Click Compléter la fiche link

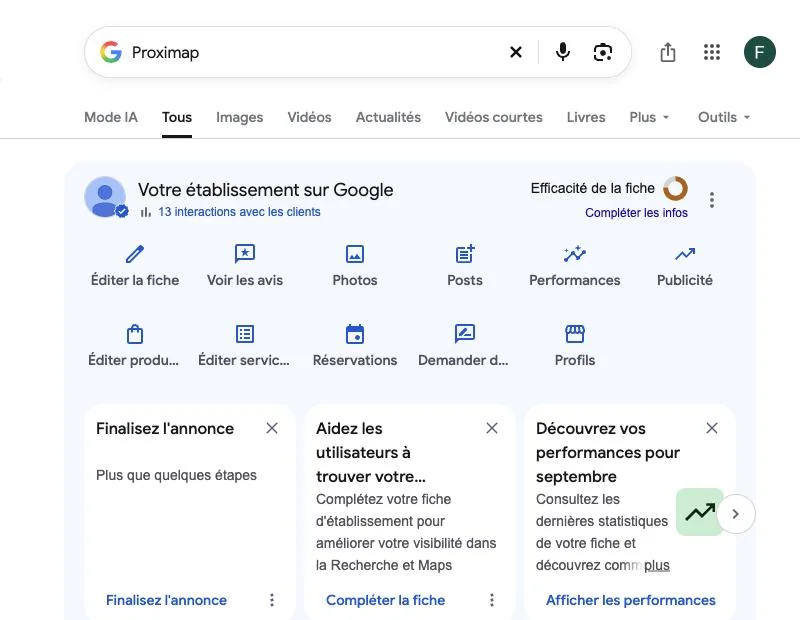coord(385,600)
